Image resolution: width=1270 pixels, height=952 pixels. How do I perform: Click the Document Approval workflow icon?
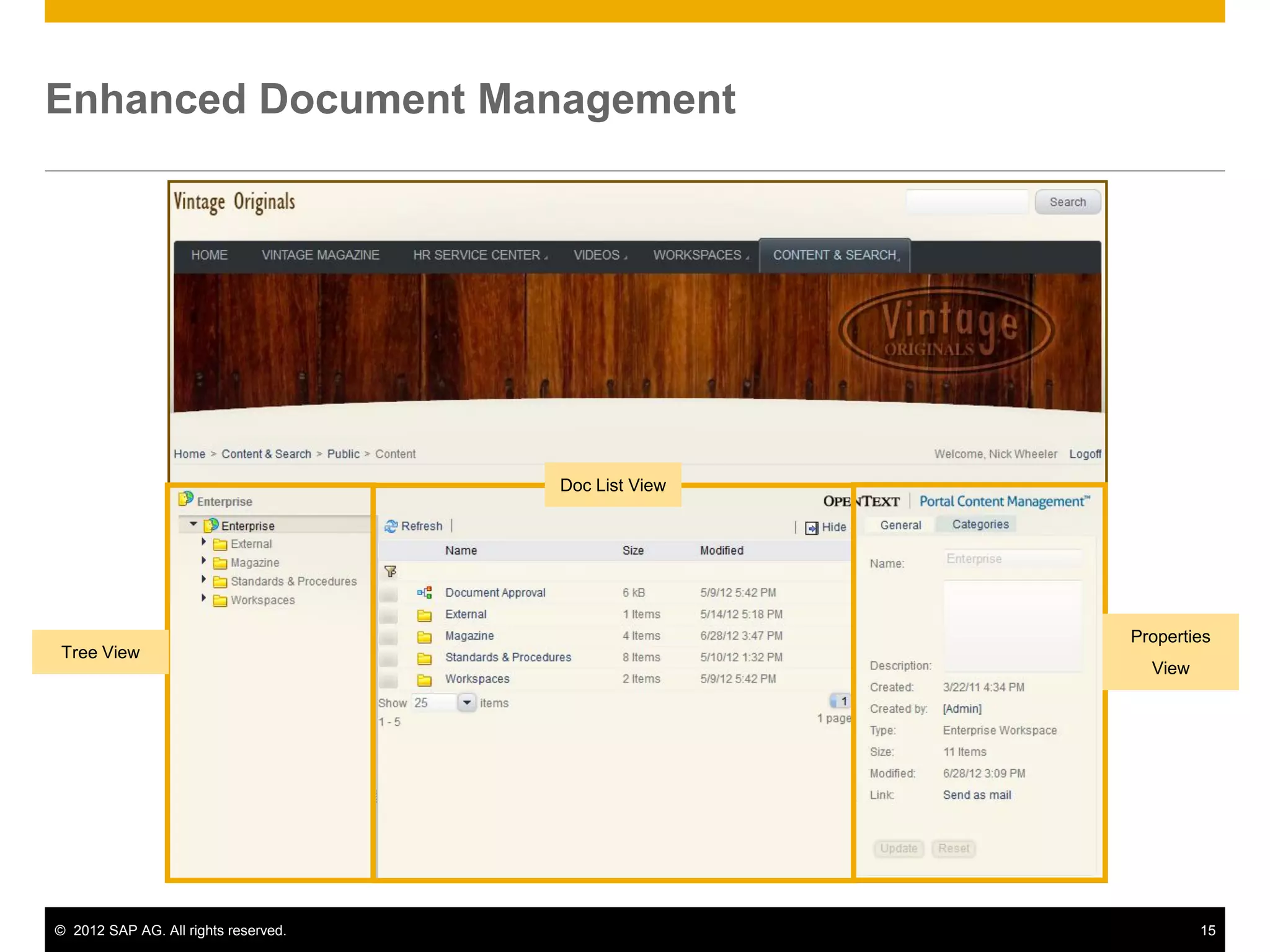click(x=424, y=593)
